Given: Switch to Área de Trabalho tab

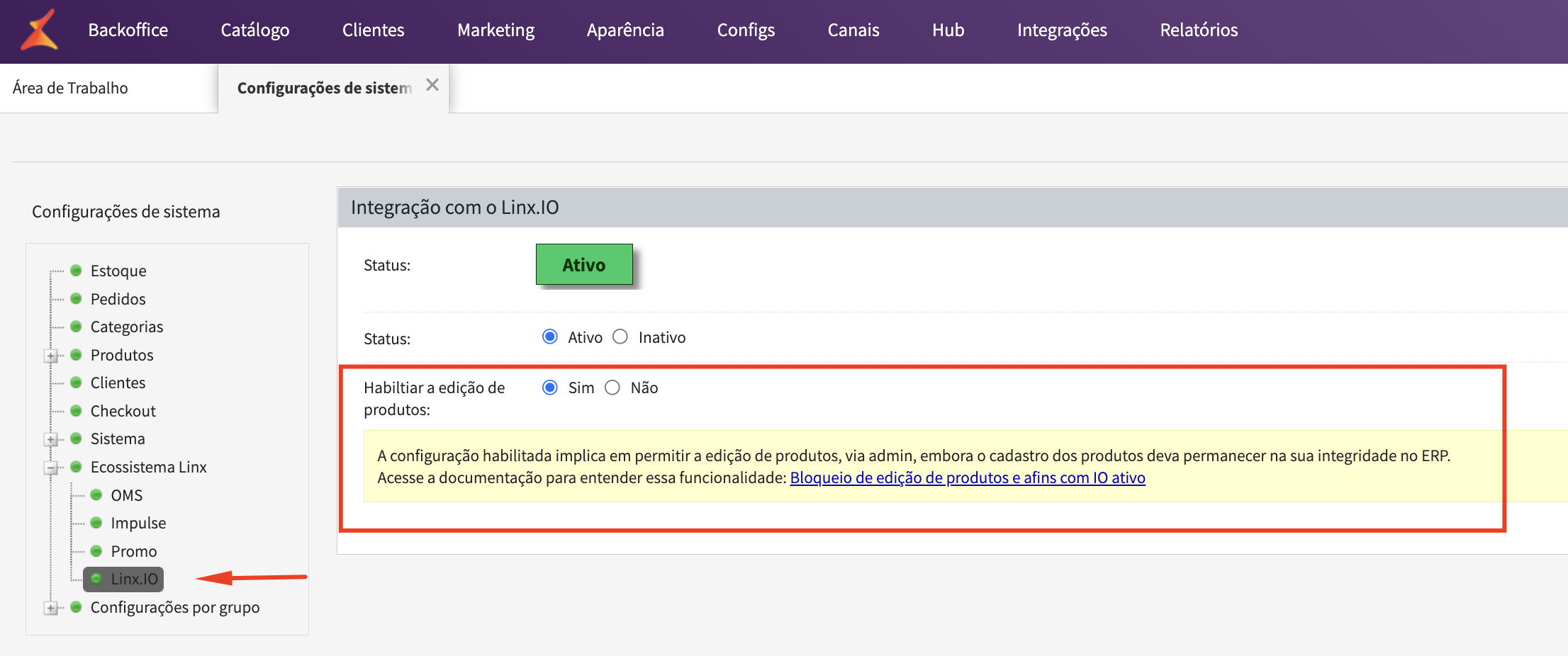Looking at the screenshot, I should click(70, 88).
